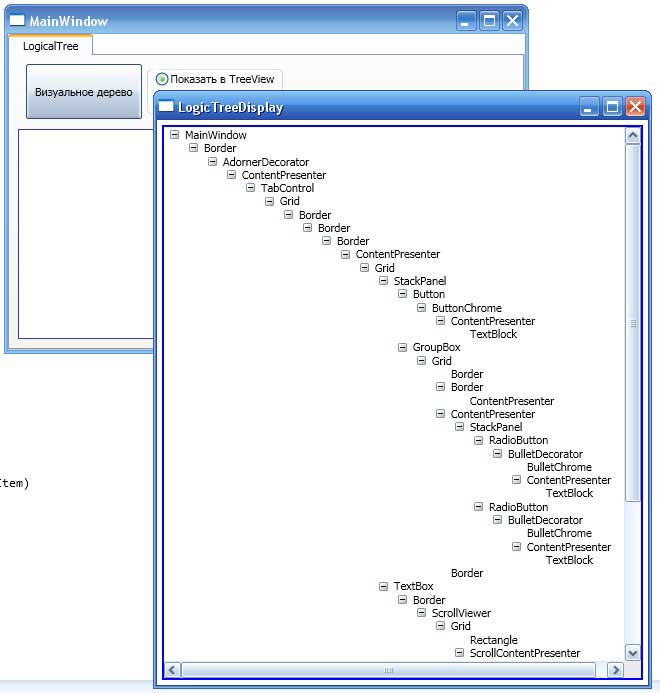Click the vertical scrollbar down arrow
Image resolution: width=660 pixels, height=693 pixels.
pos(633,653)
